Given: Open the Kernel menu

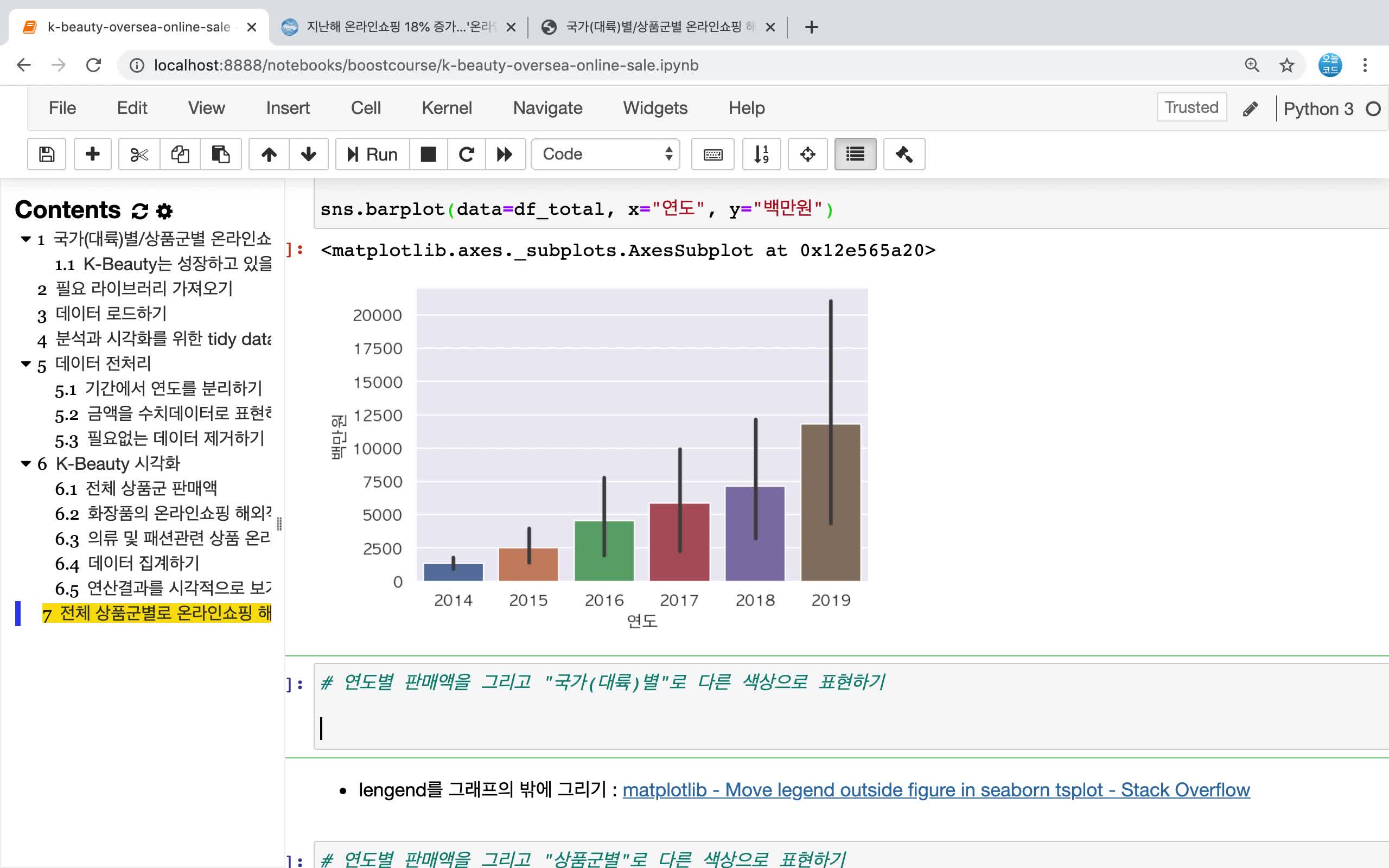Looking at the screenshot, I should [x=447, y=108].
